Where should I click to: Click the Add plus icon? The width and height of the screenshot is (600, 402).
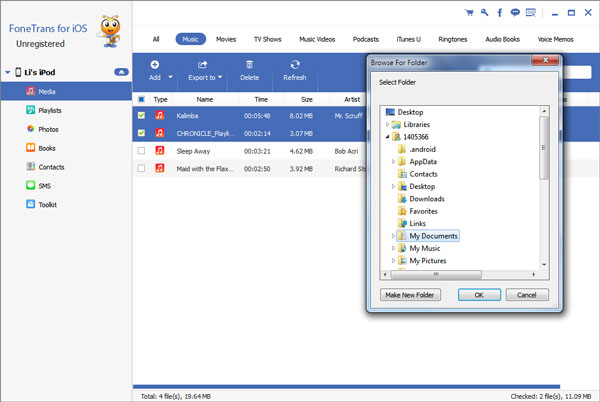click(x=155, y=65)
